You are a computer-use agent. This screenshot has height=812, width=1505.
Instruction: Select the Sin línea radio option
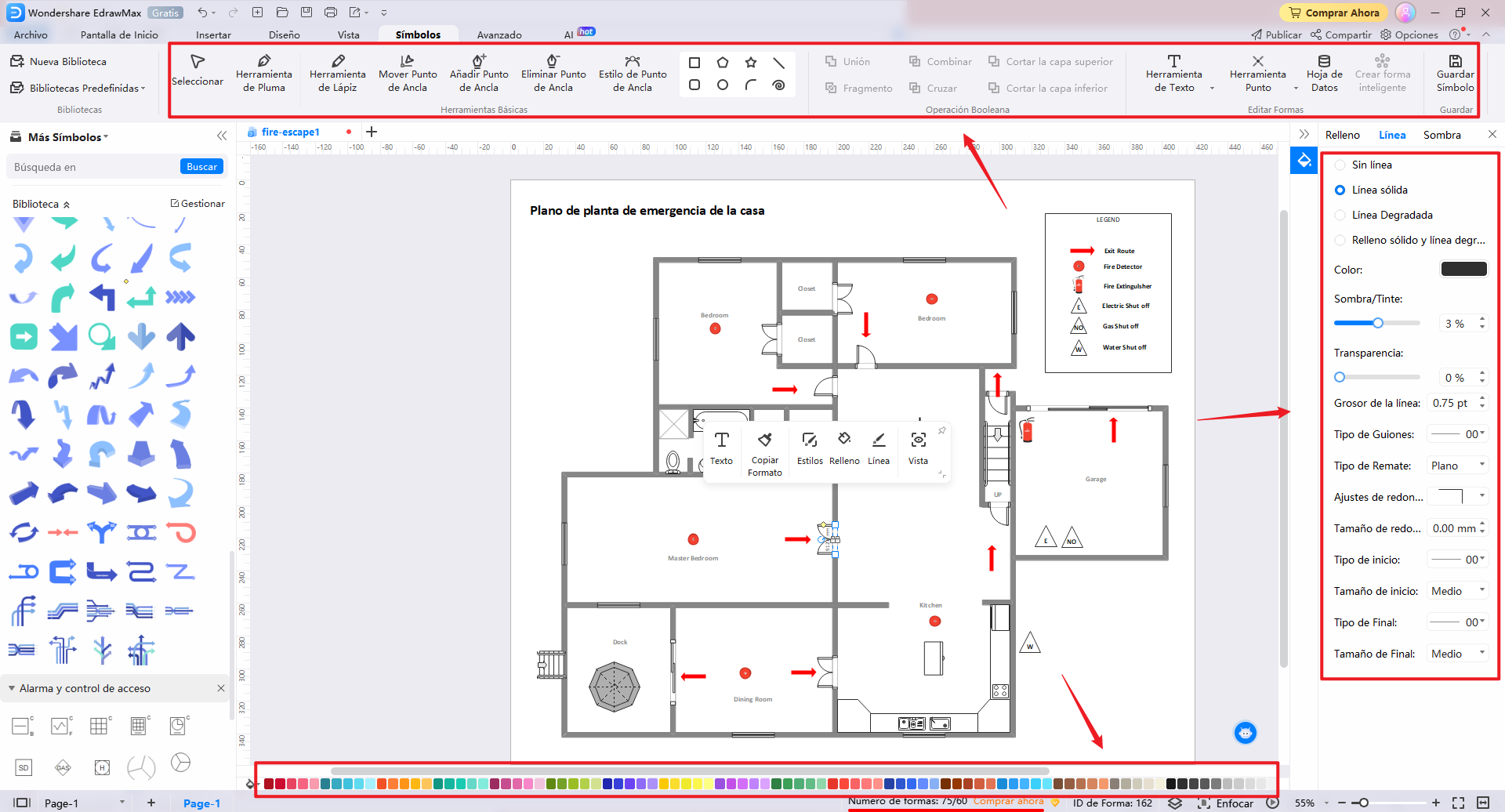point(1340,165)
